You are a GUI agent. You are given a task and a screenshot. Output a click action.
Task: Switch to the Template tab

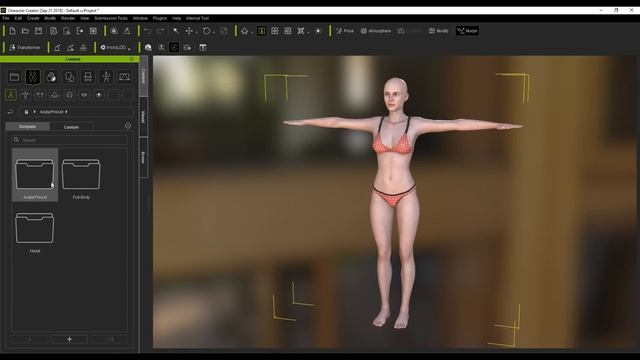tap(28, 127)
